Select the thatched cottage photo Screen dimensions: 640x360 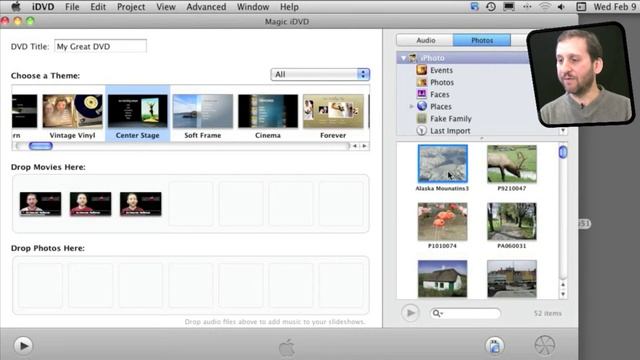(442, 279)
